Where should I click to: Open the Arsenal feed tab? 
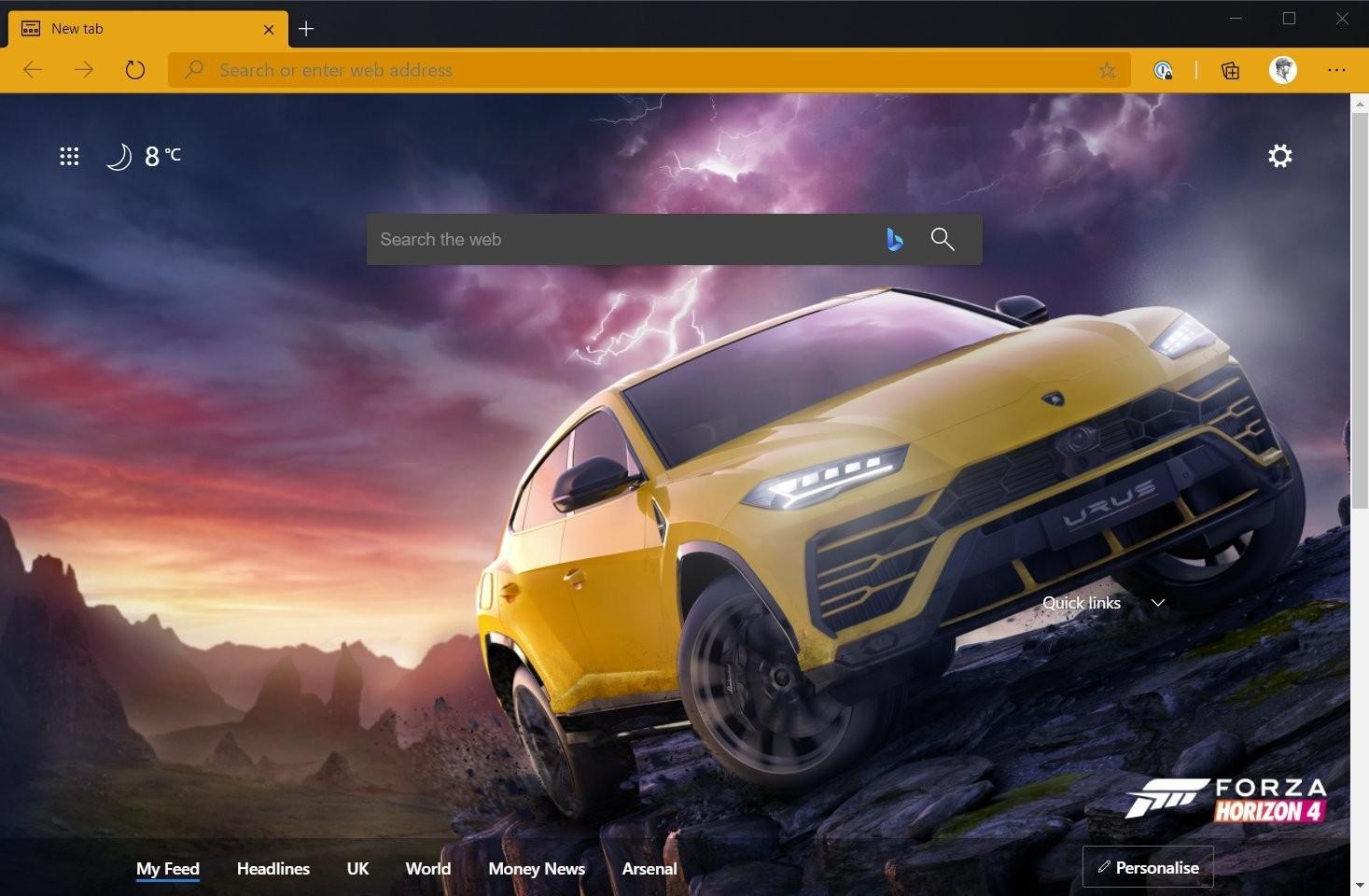[650, 869]
